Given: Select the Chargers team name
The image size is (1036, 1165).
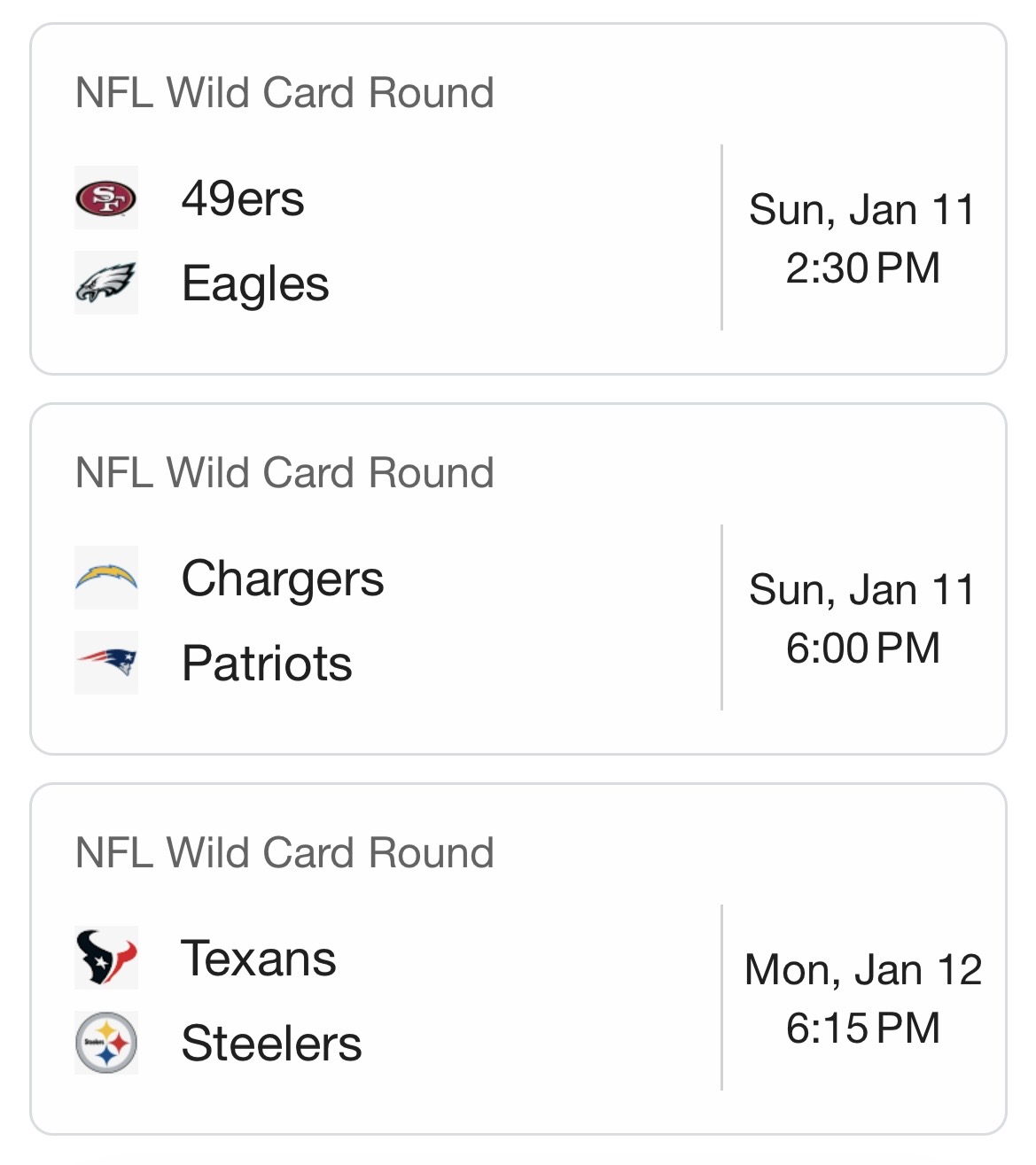Looking at the screenshot, I should tap(283, 579).
